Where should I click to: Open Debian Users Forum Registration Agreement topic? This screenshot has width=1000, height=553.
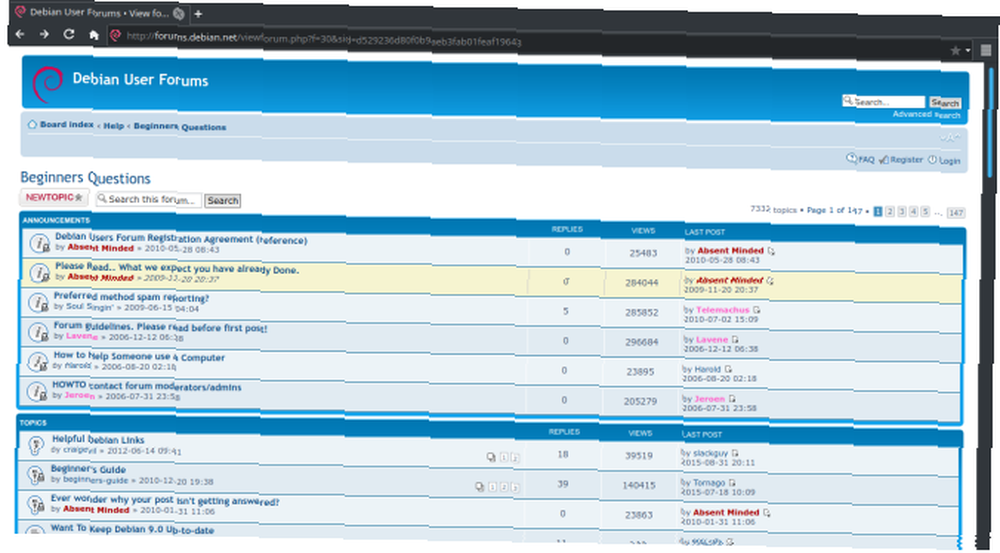[x=180, y=239]
